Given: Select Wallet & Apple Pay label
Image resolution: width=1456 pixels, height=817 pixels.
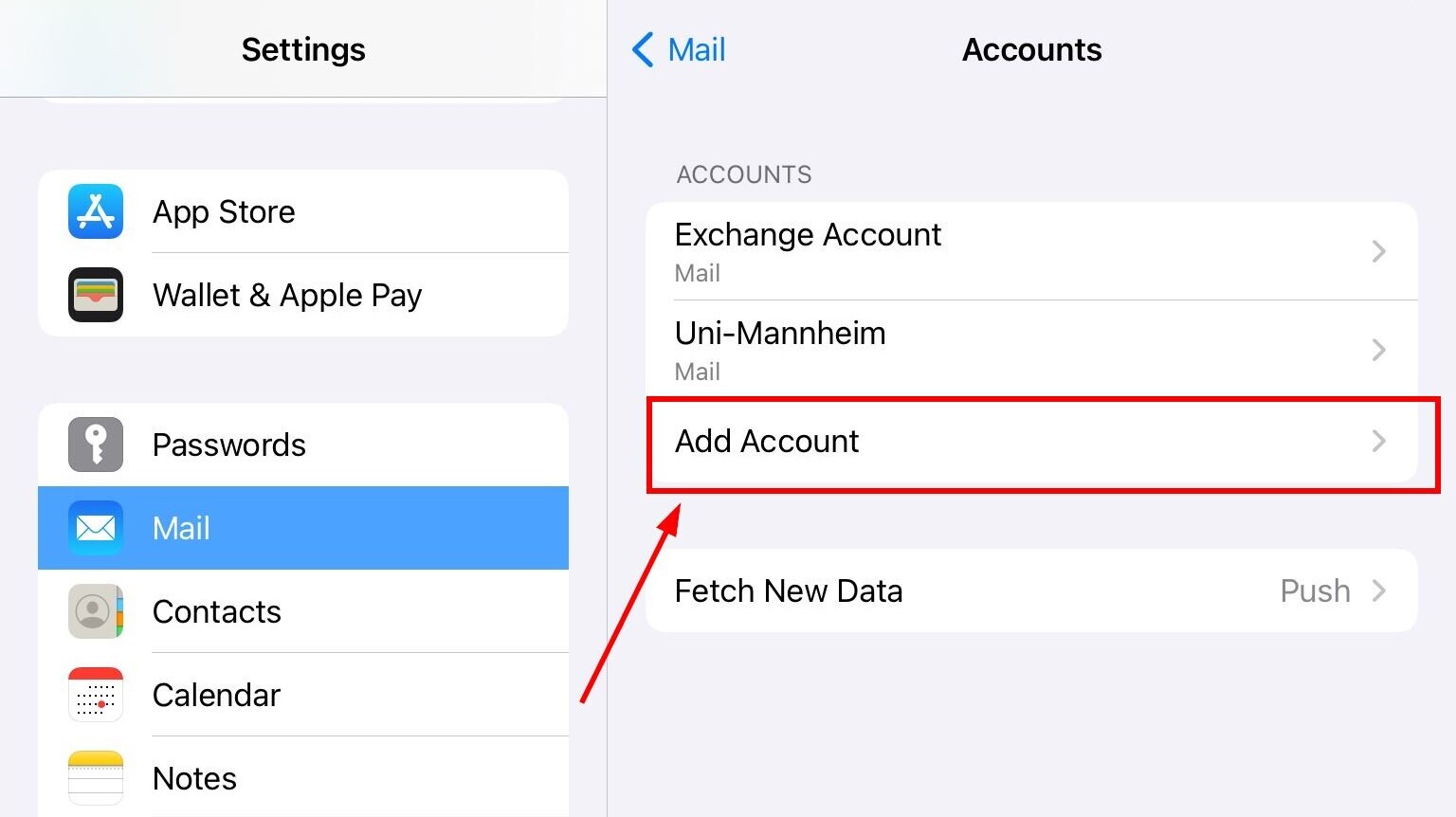Looking at the screenshot, I should 287,295.
